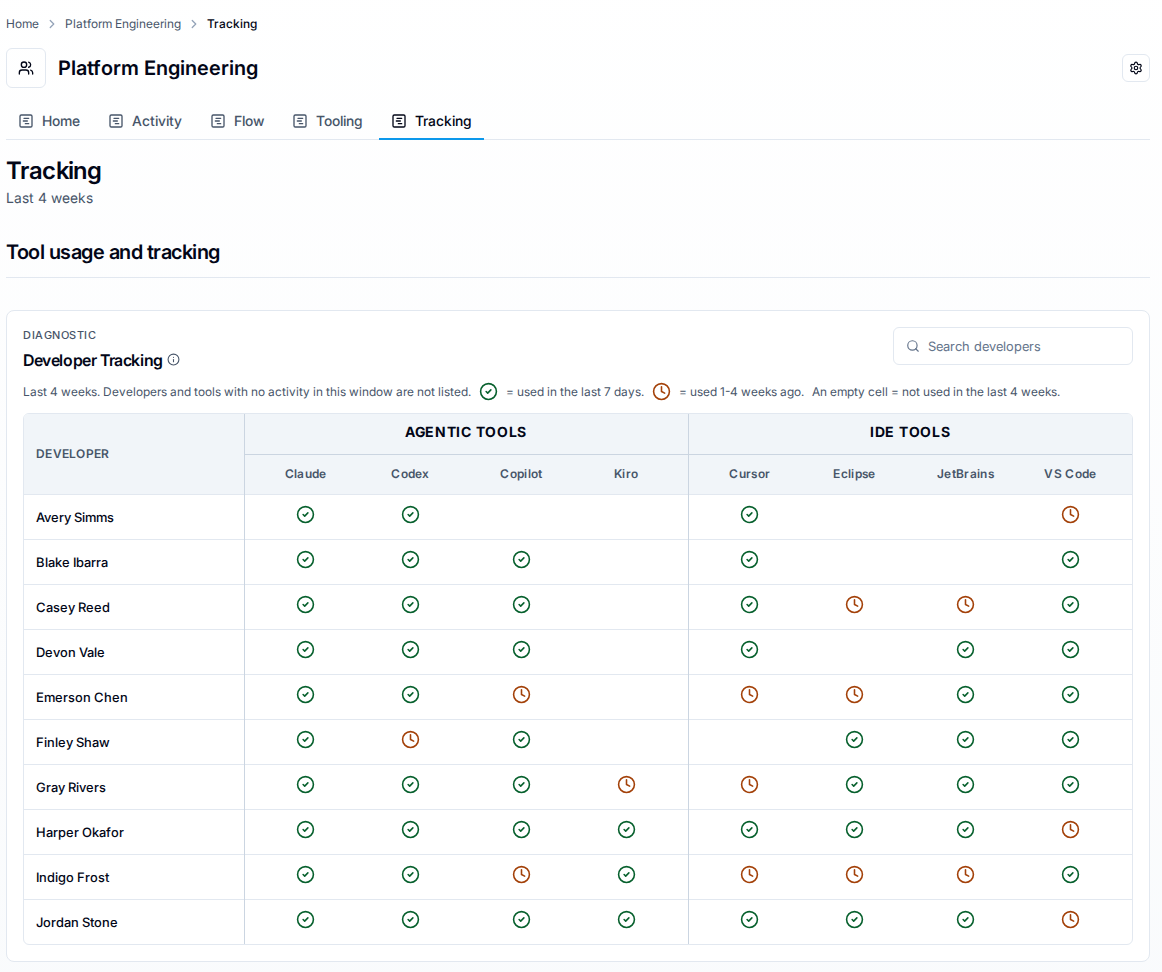Image resolution: width=1162 pixels, height=972 pixels.
Task: Focus the Search developers field
Action: click(x=1012, y=346)
